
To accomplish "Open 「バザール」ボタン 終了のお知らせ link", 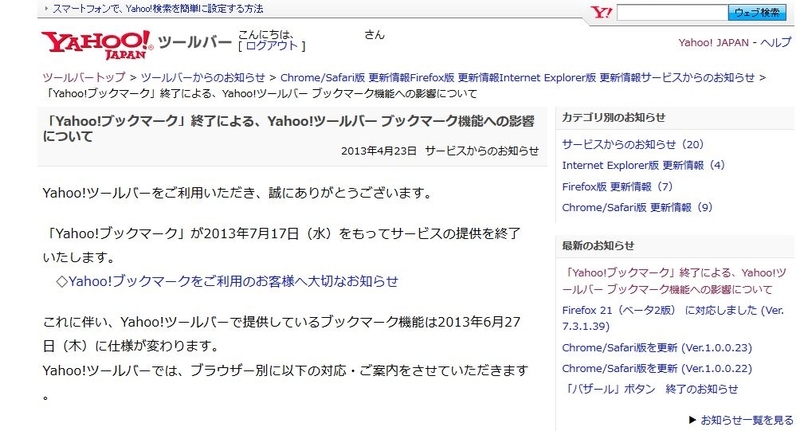I will 650,389.
